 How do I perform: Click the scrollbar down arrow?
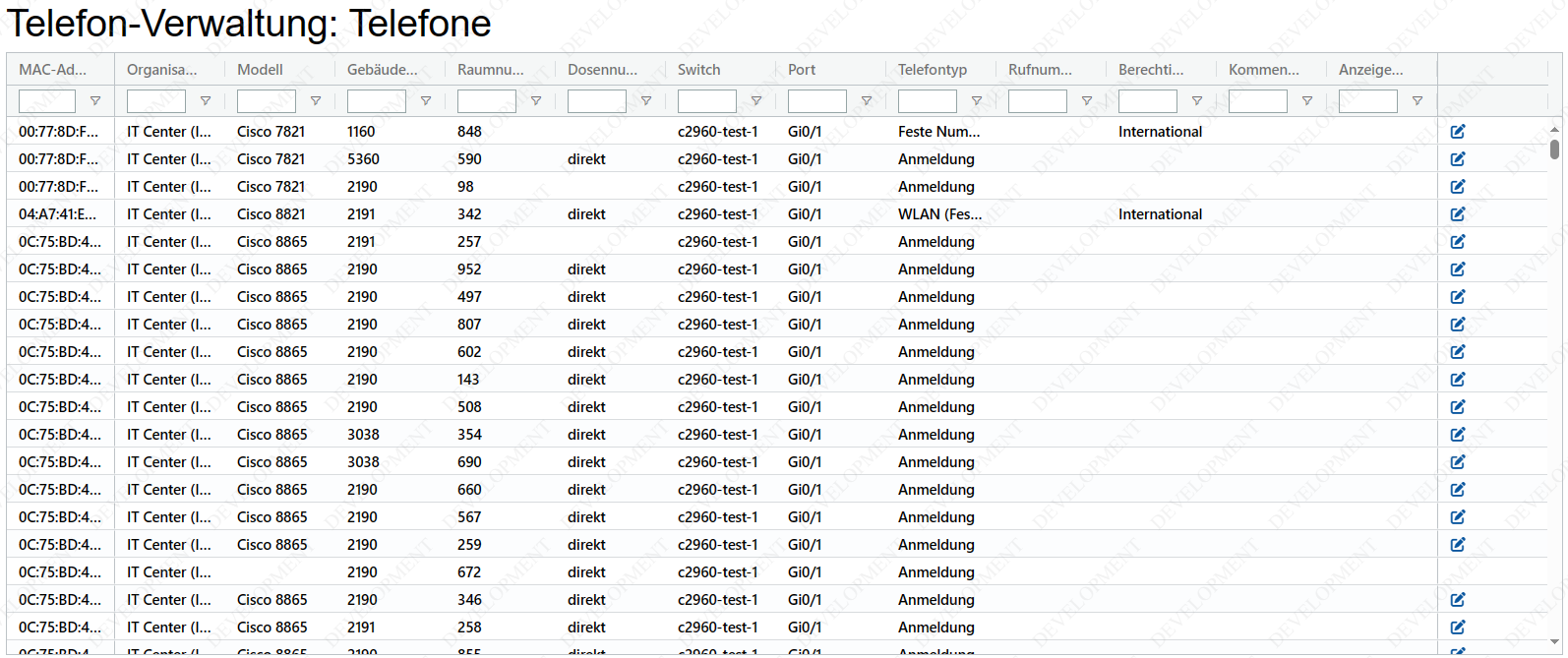click(1554, 642)
